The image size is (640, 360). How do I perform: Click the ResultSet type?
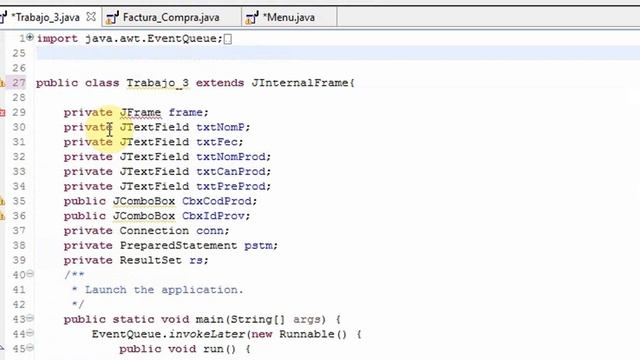(x=151, y=260)
